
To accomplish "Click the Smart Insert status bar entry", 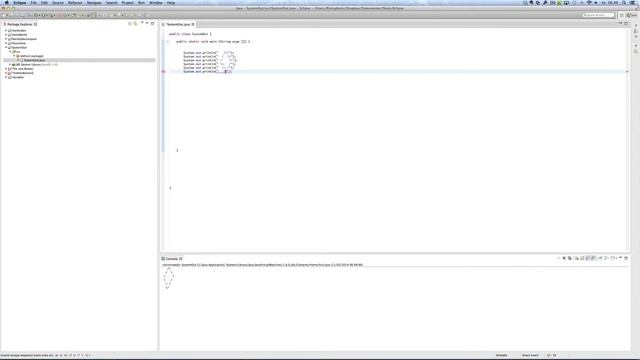I will (x=530, y=355).
